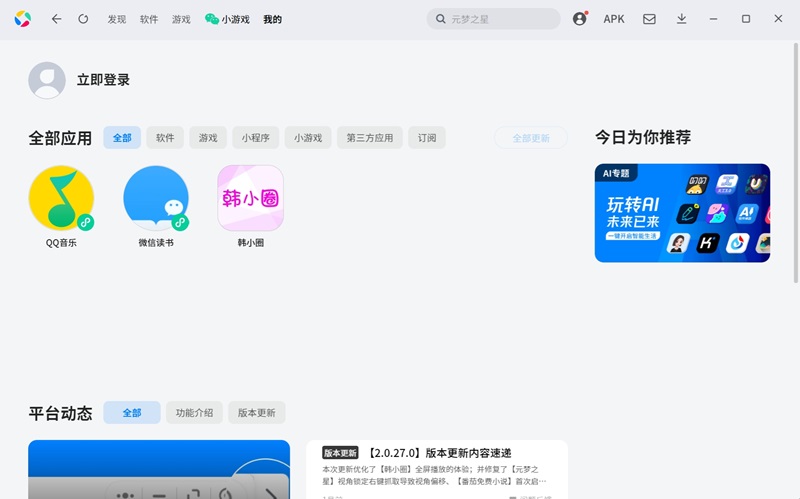800x499 pixels.
Task: Click the 版本更新 badge on the article
Action: 340,453
